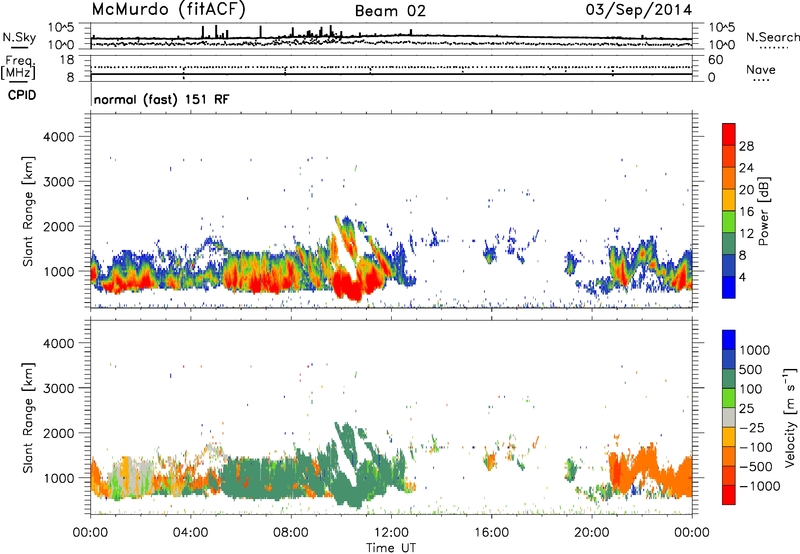Click the '-100' label on Velocity color bar
Screen dimensions: 800x554
(756, 447)
